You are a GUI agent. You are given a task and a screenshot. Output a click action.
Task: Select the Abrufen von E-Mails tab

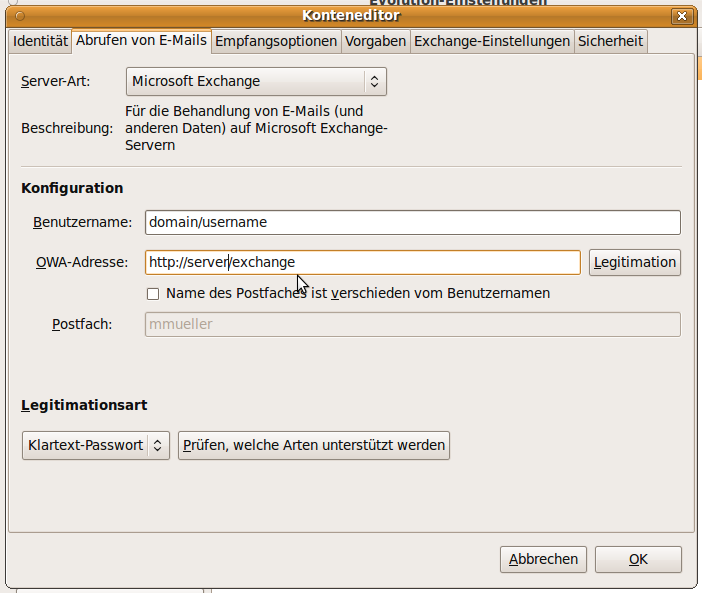pos(141,41)
